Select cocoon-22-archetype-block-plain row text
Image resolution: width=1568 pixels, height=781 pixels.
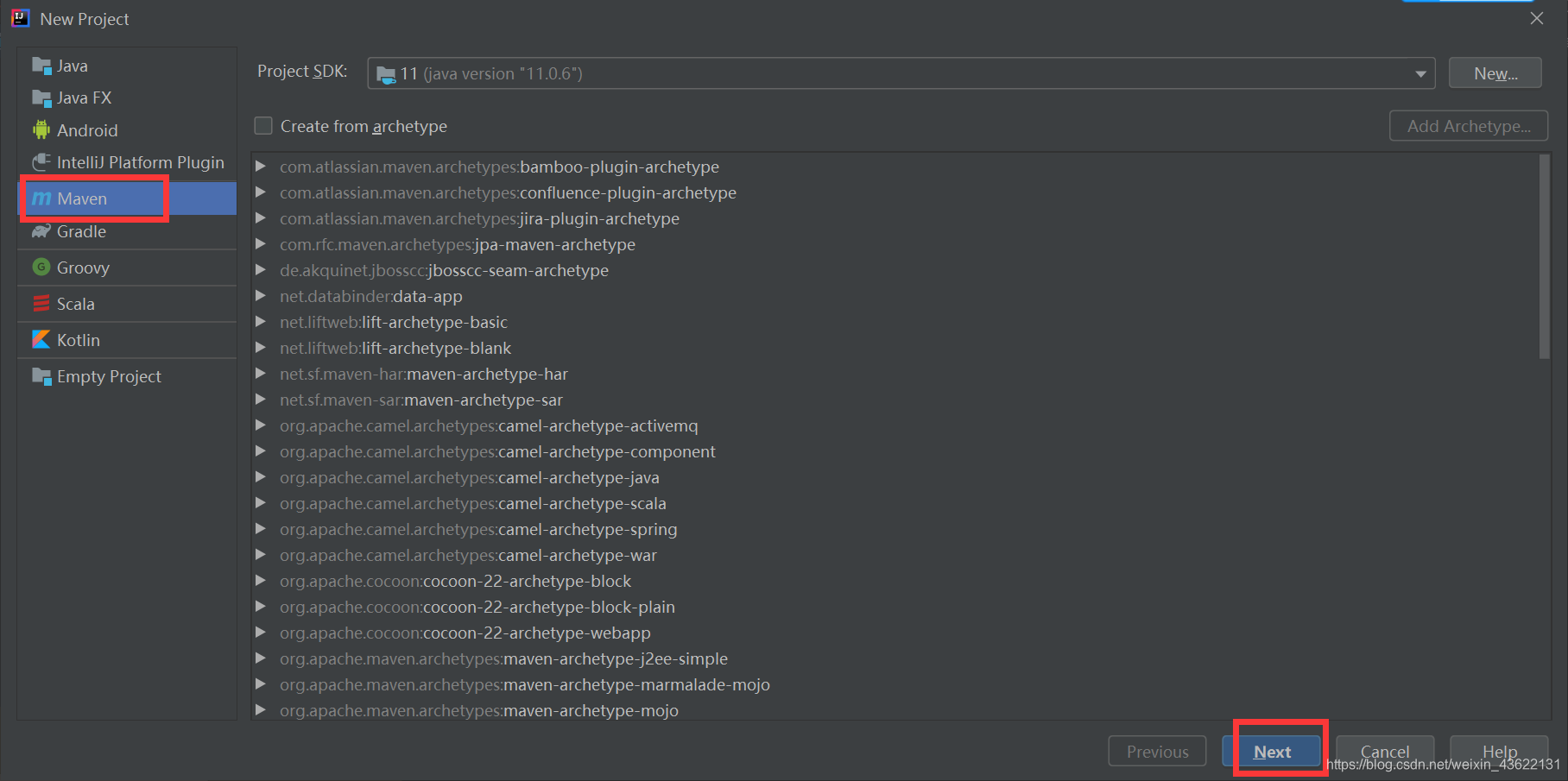tap(477, 607)
